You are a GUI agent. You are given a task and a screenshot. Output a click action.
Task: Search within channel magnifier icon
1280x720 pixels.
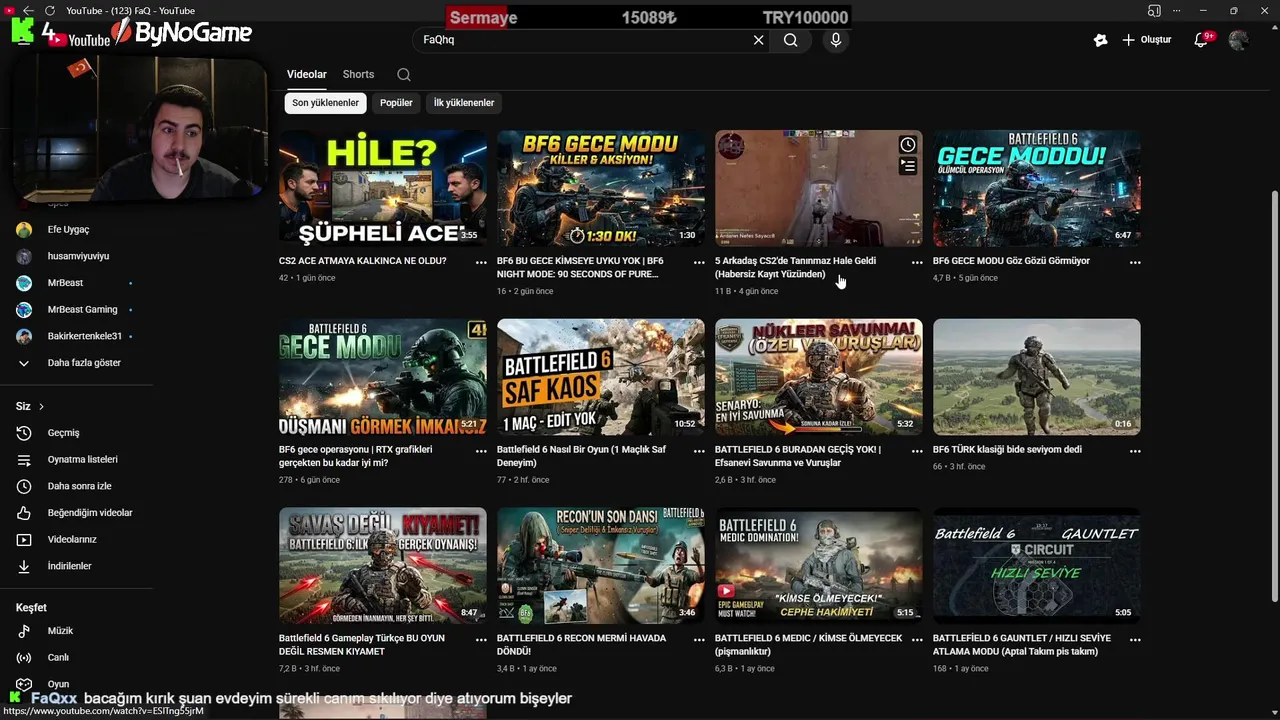coord(403,75)
